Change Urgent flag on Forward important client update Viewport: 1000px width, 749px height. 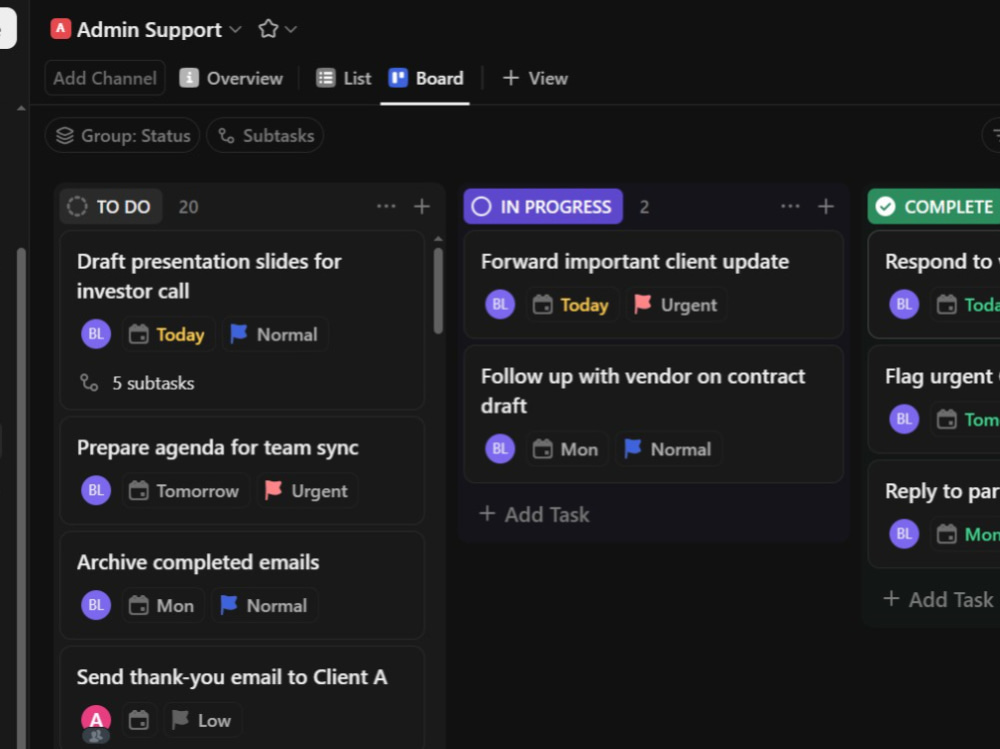point(676,304)
